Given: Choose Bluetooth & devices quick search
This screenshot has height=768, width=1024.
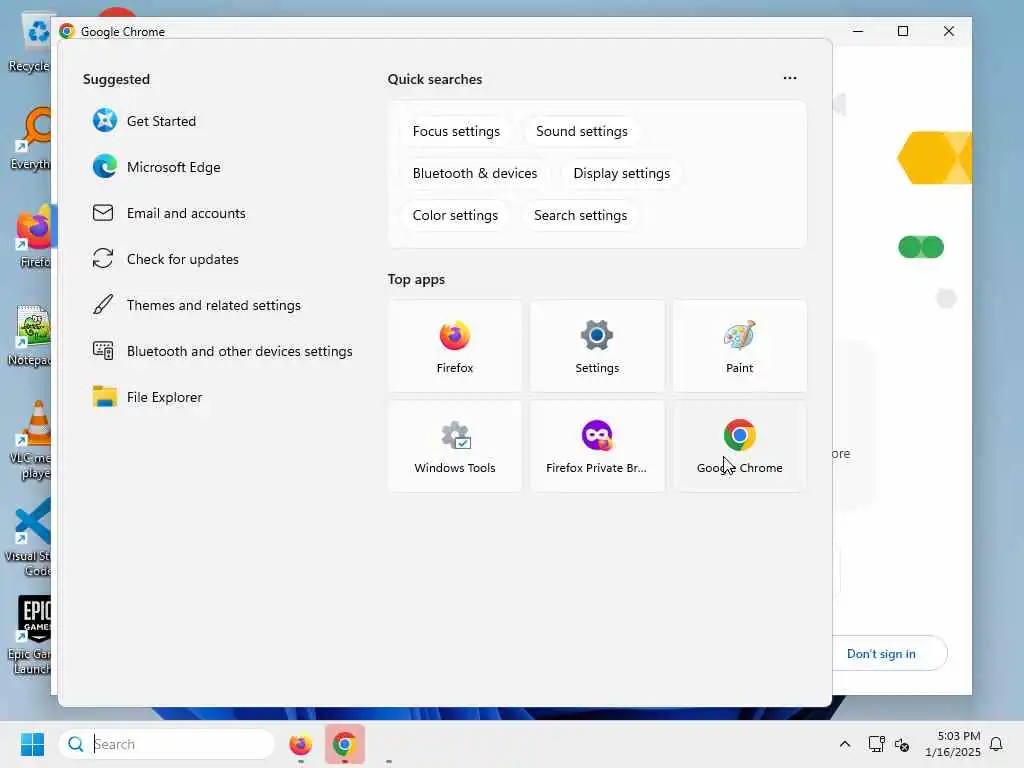Looking at the screenshot, I should [x=475, y=173].
